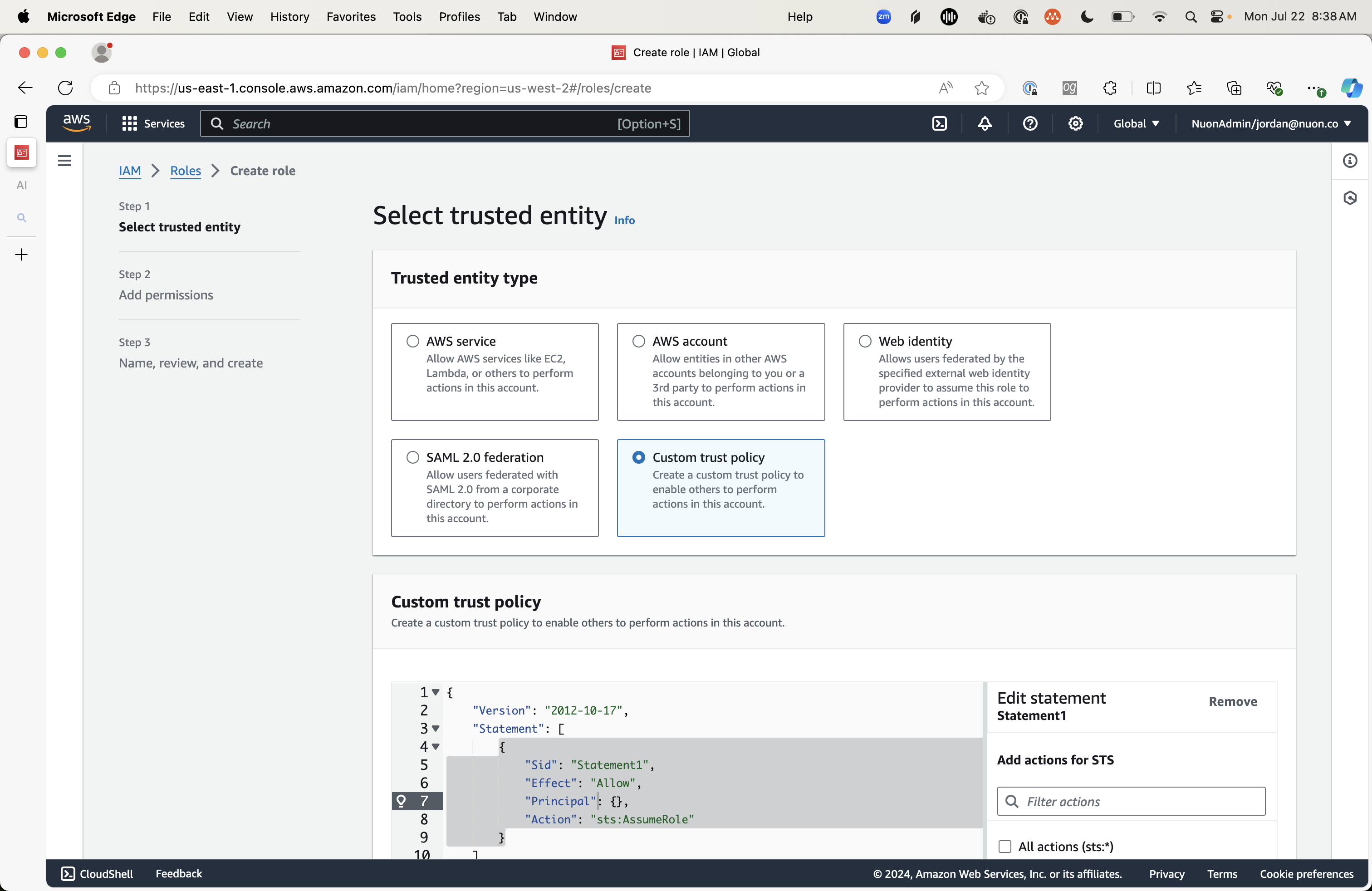Open AWS notifications bell
The image size is (1372, 891).
(x=985, y=124)
